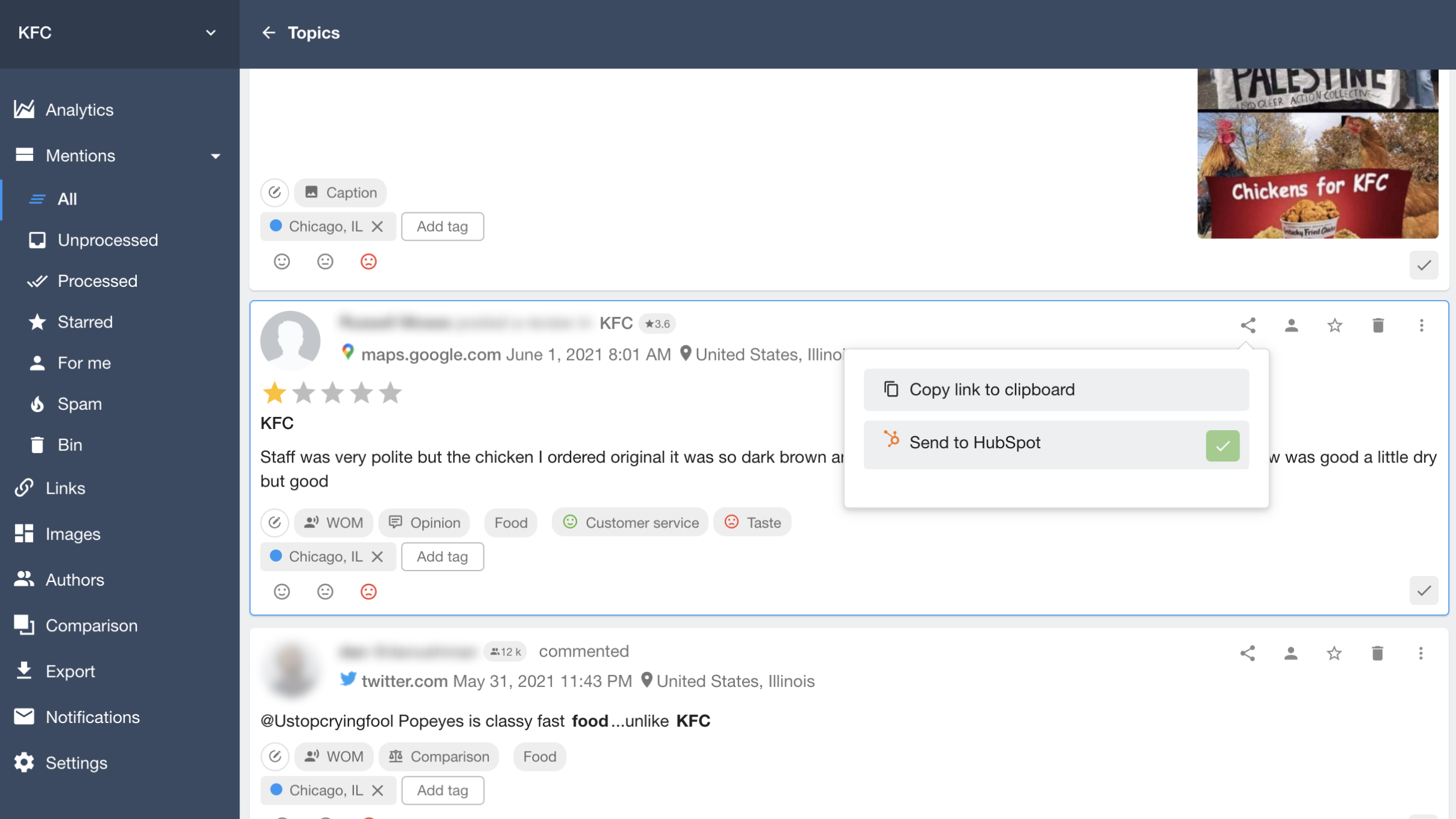Open Notifications from the sidebar
This screenshot has width=1456, height=819.
click(92, 717)
